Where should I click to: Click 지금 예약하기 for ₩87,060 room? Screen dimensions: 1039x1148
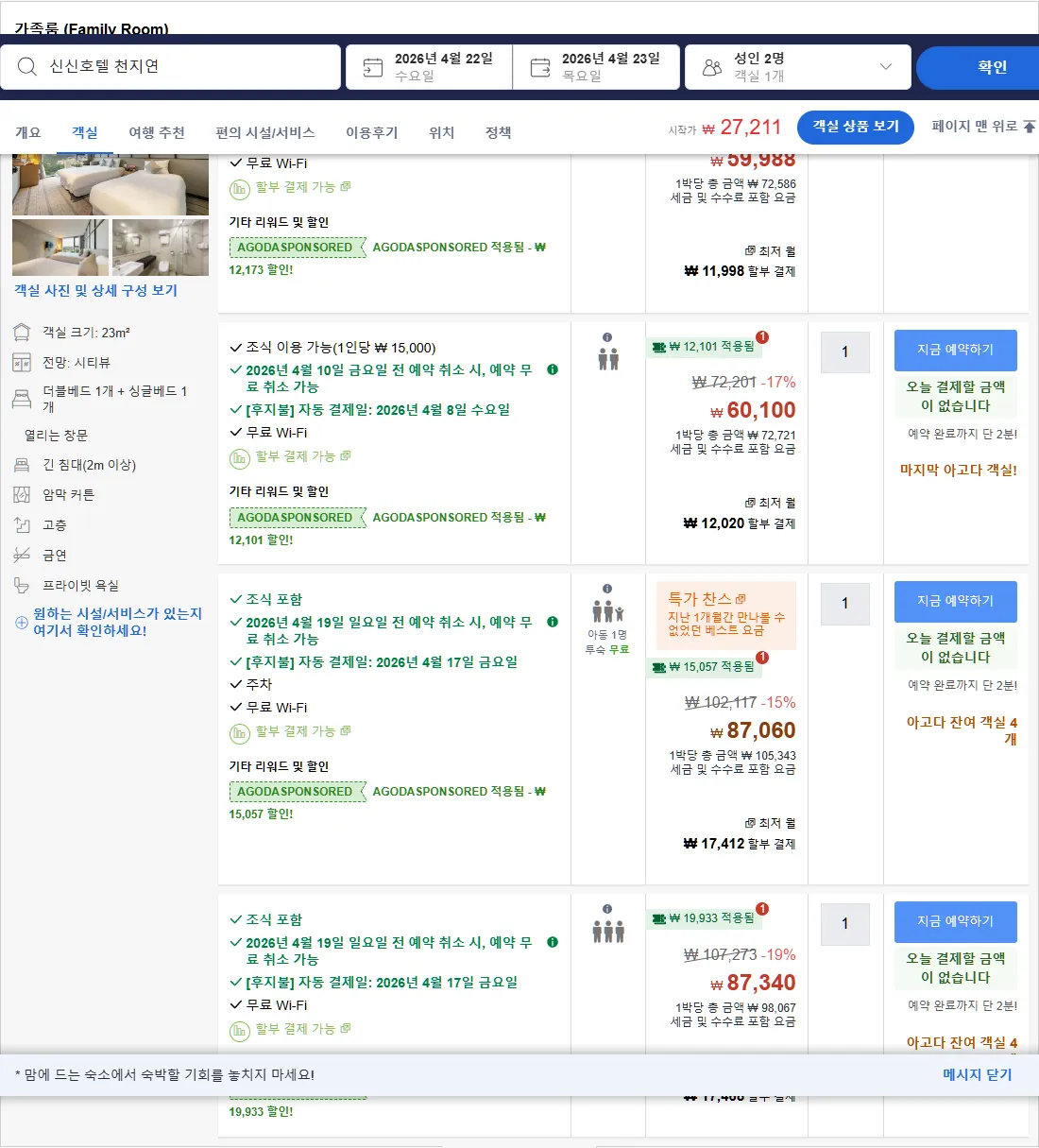click(956, 601)
